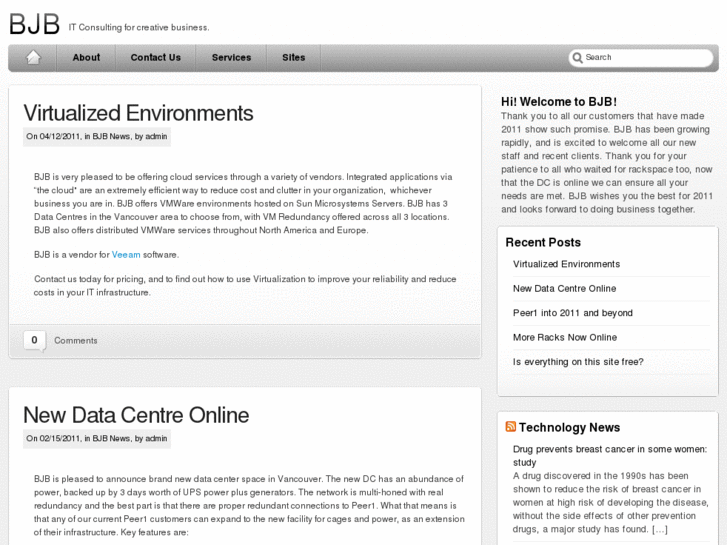Viewport: 727px width, 545px height.
Task: Open More Racks Now Online post
Action: coord(565,337)
